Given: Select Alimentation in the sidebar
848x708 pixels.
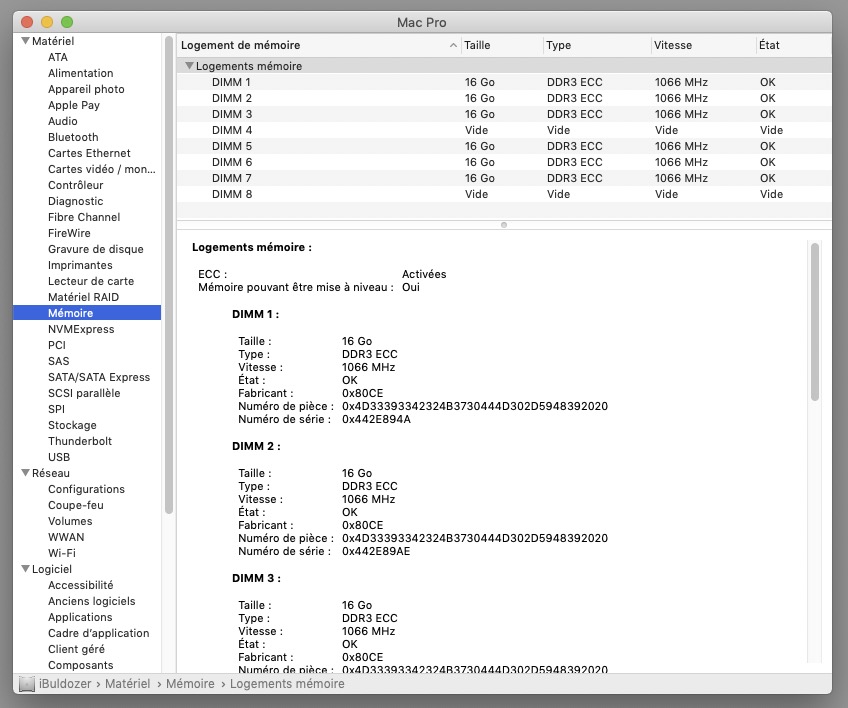Looking at the screenshot, I should (81, 73).
